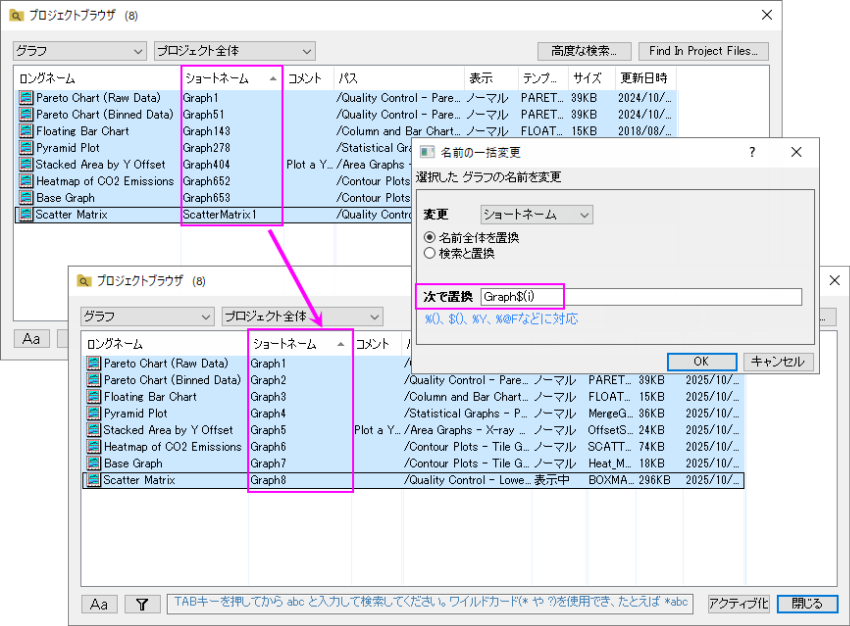
Task: Click the graph icon of the Graph4 row in front browser
Action: (x=94, y=414)
